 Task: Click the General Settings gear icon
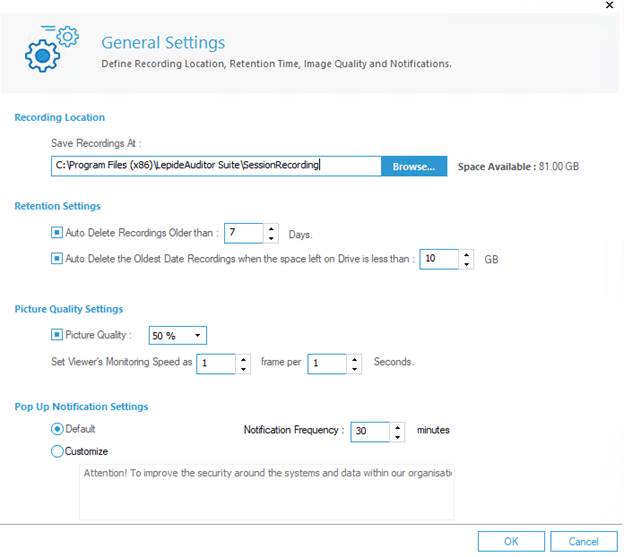(x=52, y=49)
